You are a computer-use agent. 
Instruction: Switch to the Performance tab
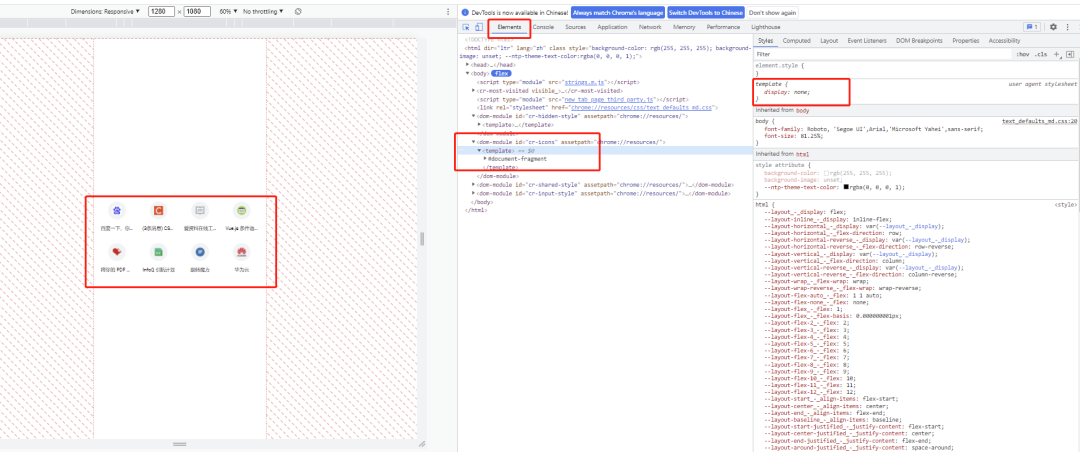pos(723,27)
